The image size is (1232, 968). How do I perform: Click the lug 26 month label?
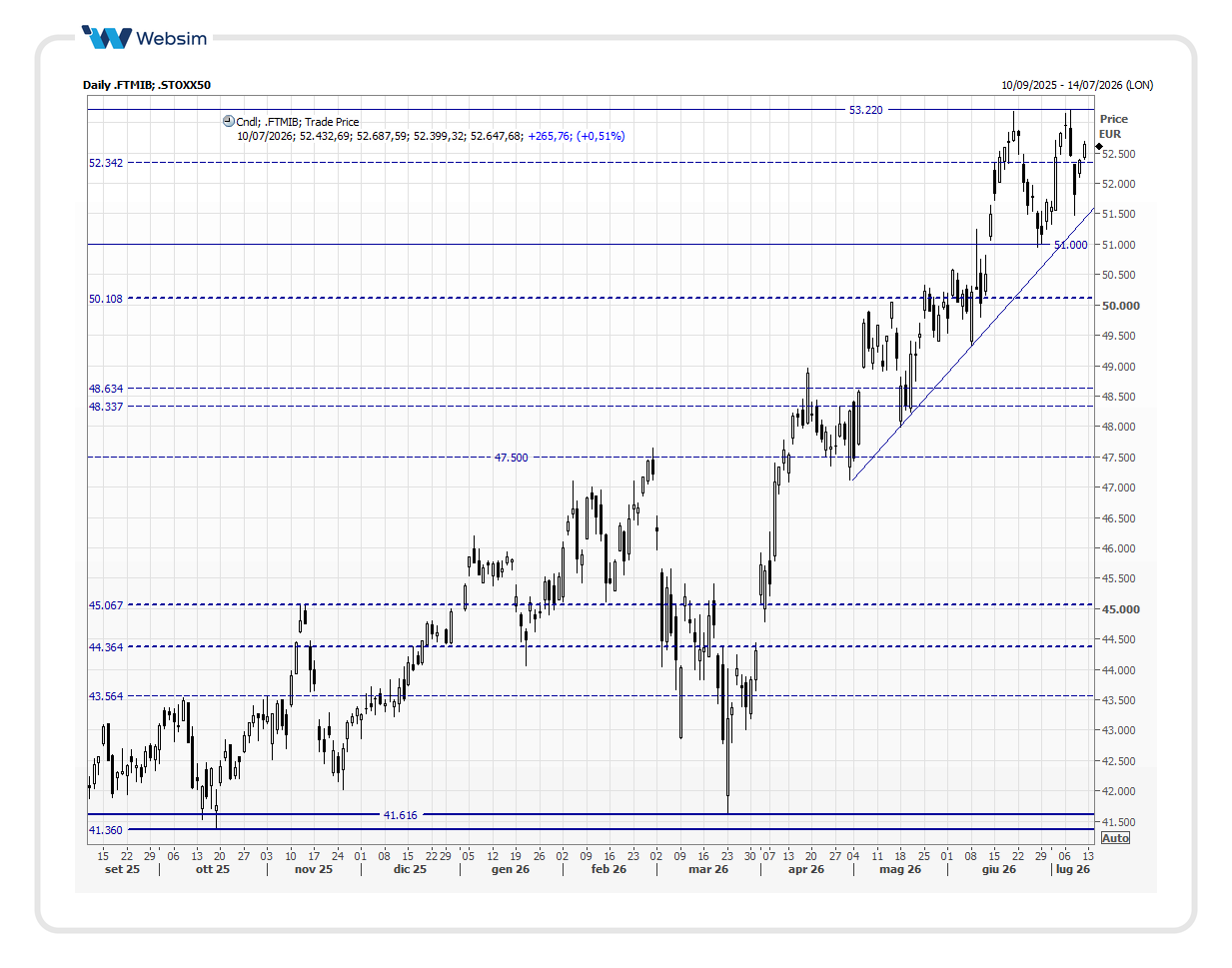pos(1073,869)
